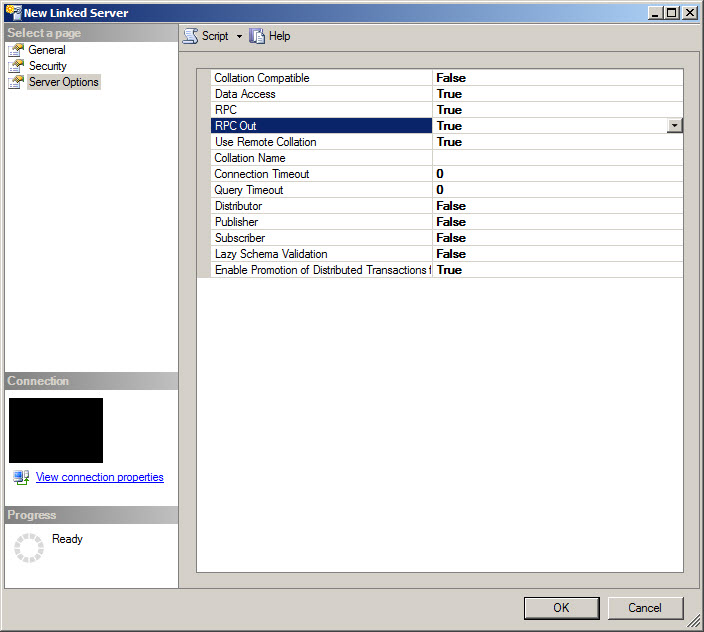Select the Collation Name property
Screen dimensions: 704x632
coord(321,158)
